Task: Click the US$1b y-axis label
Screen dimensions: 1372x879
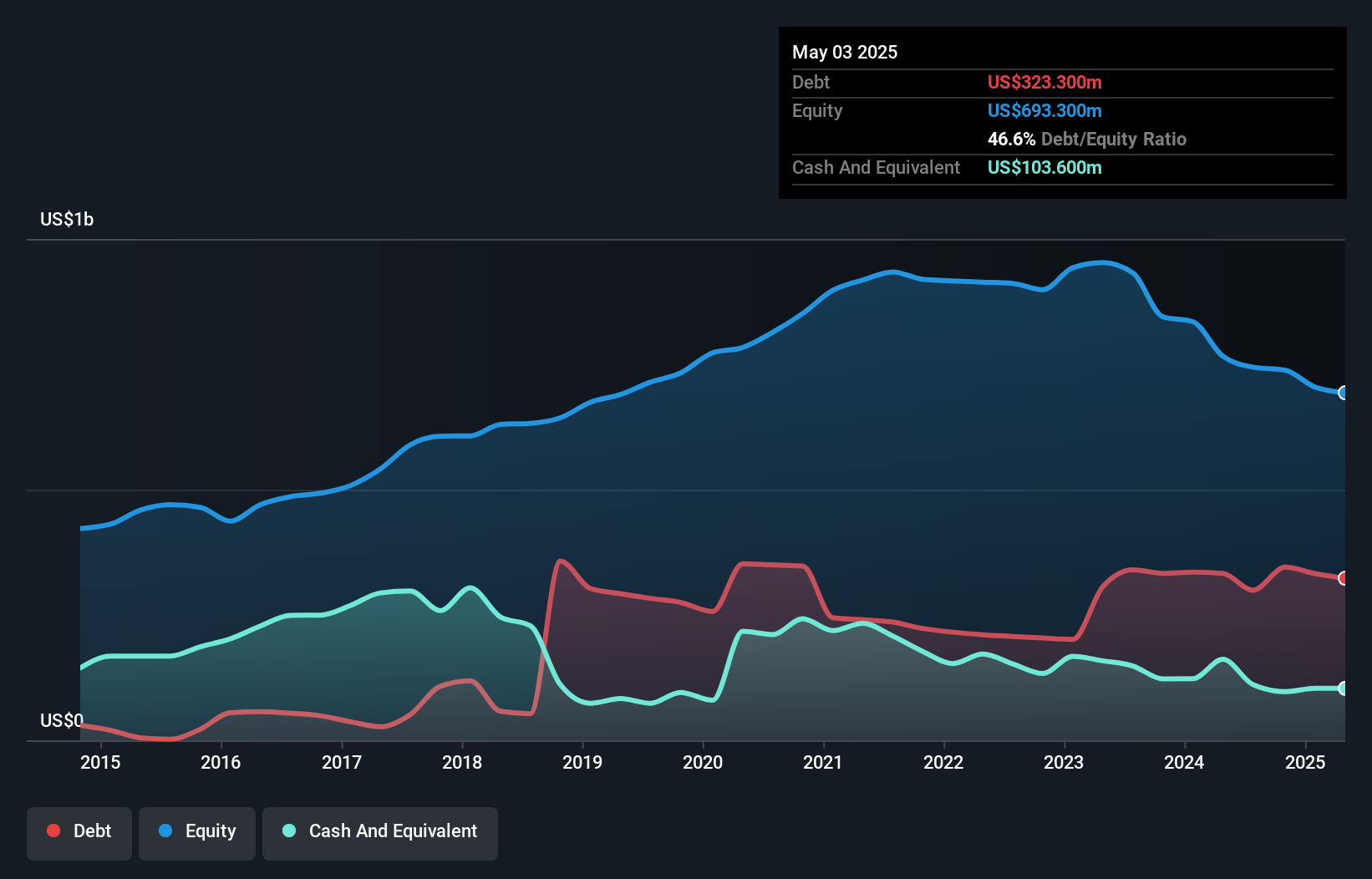Action: (x=67, y=219)
